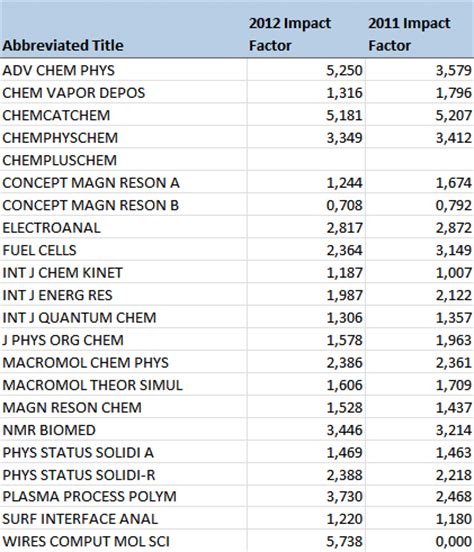
Task: Select the 2,817 value for ELECTROANAL
Action: 344,228
